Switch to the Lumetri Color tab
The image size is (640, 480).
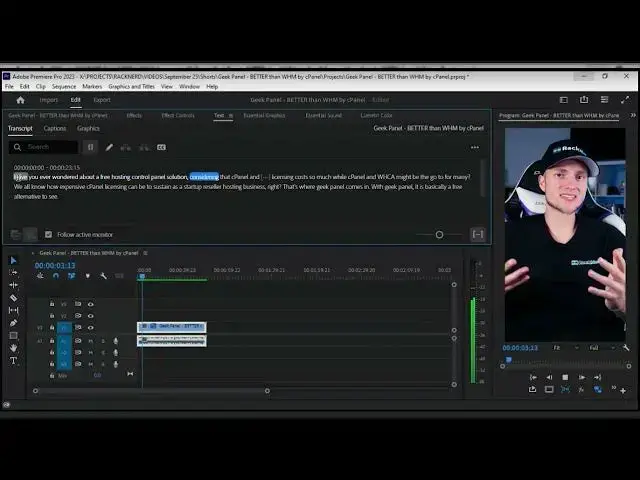[376, 116]
